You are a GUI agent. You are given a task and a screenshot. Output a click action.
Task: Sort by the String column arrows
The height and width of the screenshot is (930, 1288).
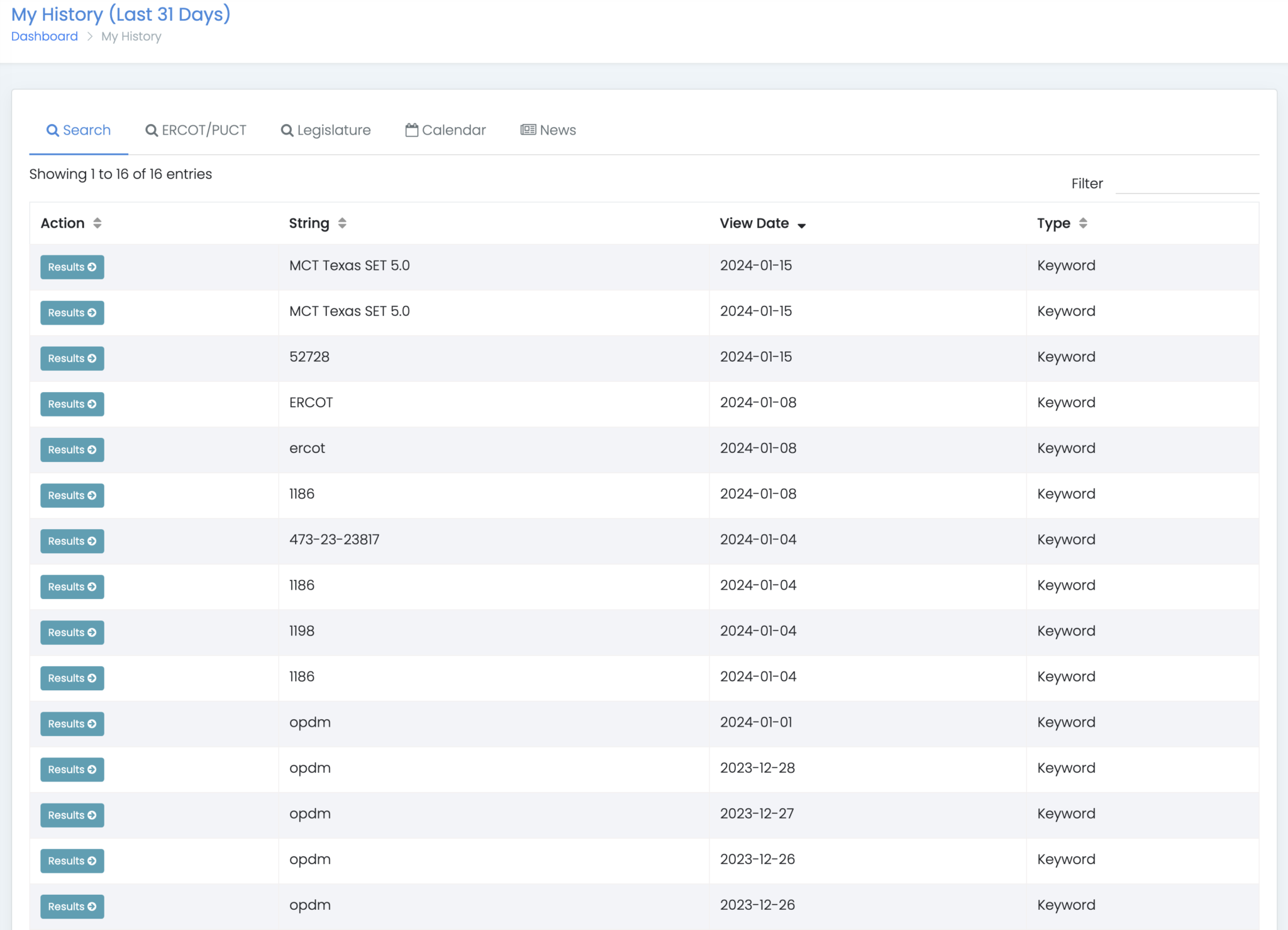click(342, 223)
